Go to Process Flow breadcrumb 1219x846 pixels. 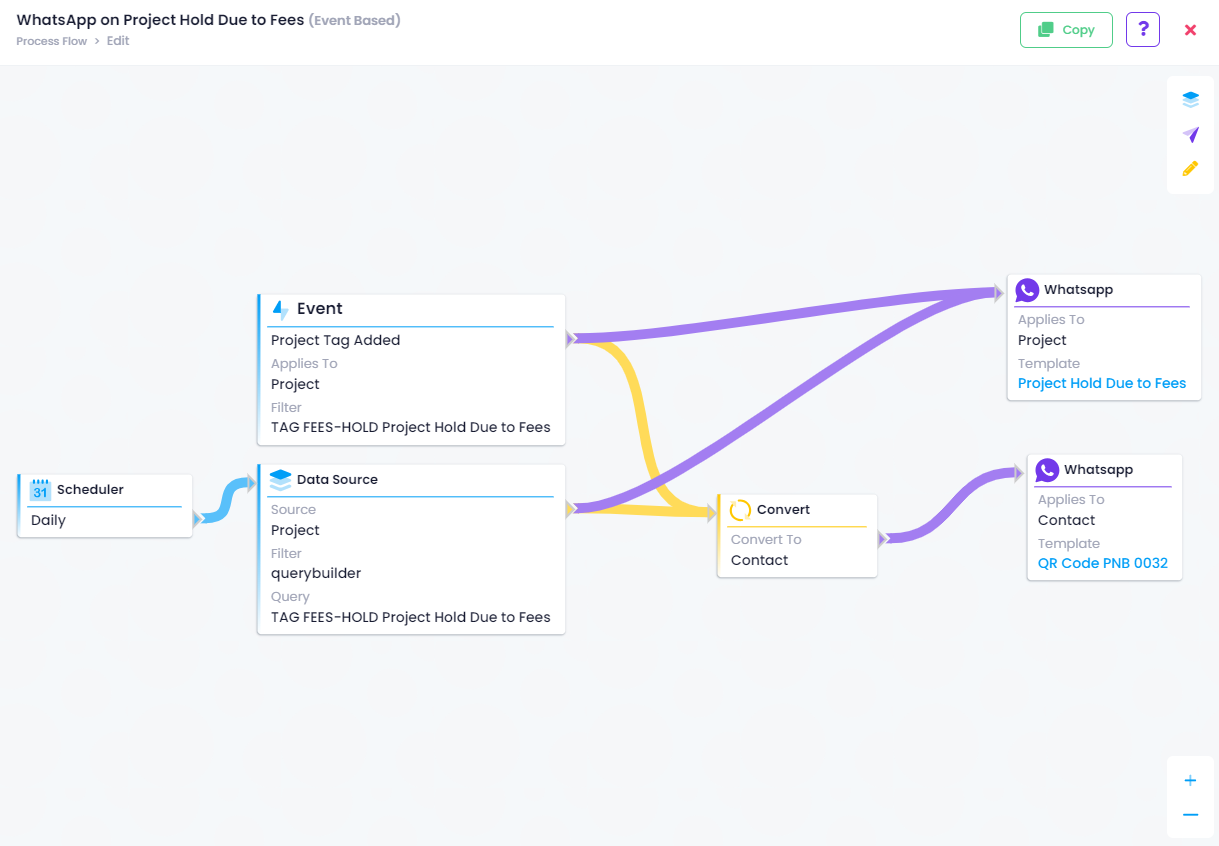(x=51, y=41)
